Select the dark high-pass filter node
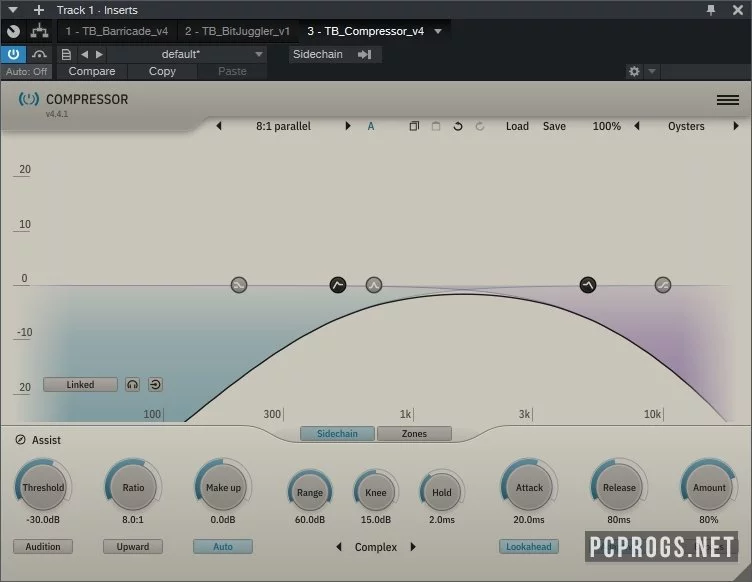 pos(338,285)
